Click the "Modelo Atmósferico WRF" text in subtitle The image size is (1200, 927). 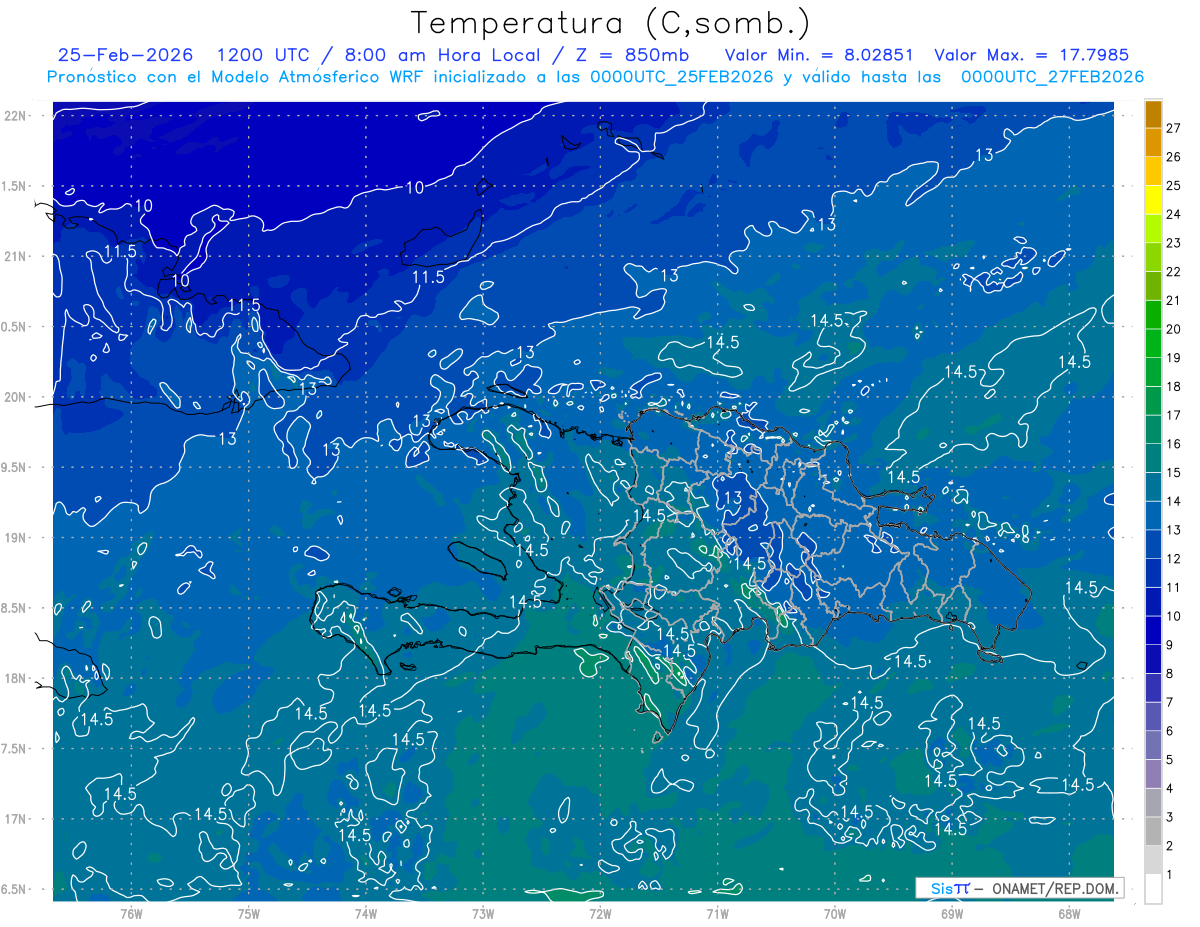(327, 77)
